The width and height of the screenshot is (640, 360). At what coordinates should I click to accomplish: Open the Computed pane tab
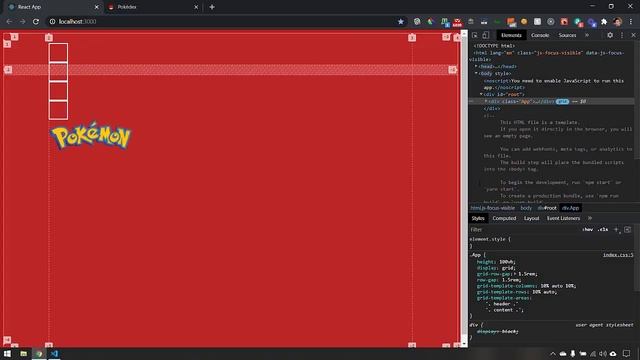coord(504,218)
